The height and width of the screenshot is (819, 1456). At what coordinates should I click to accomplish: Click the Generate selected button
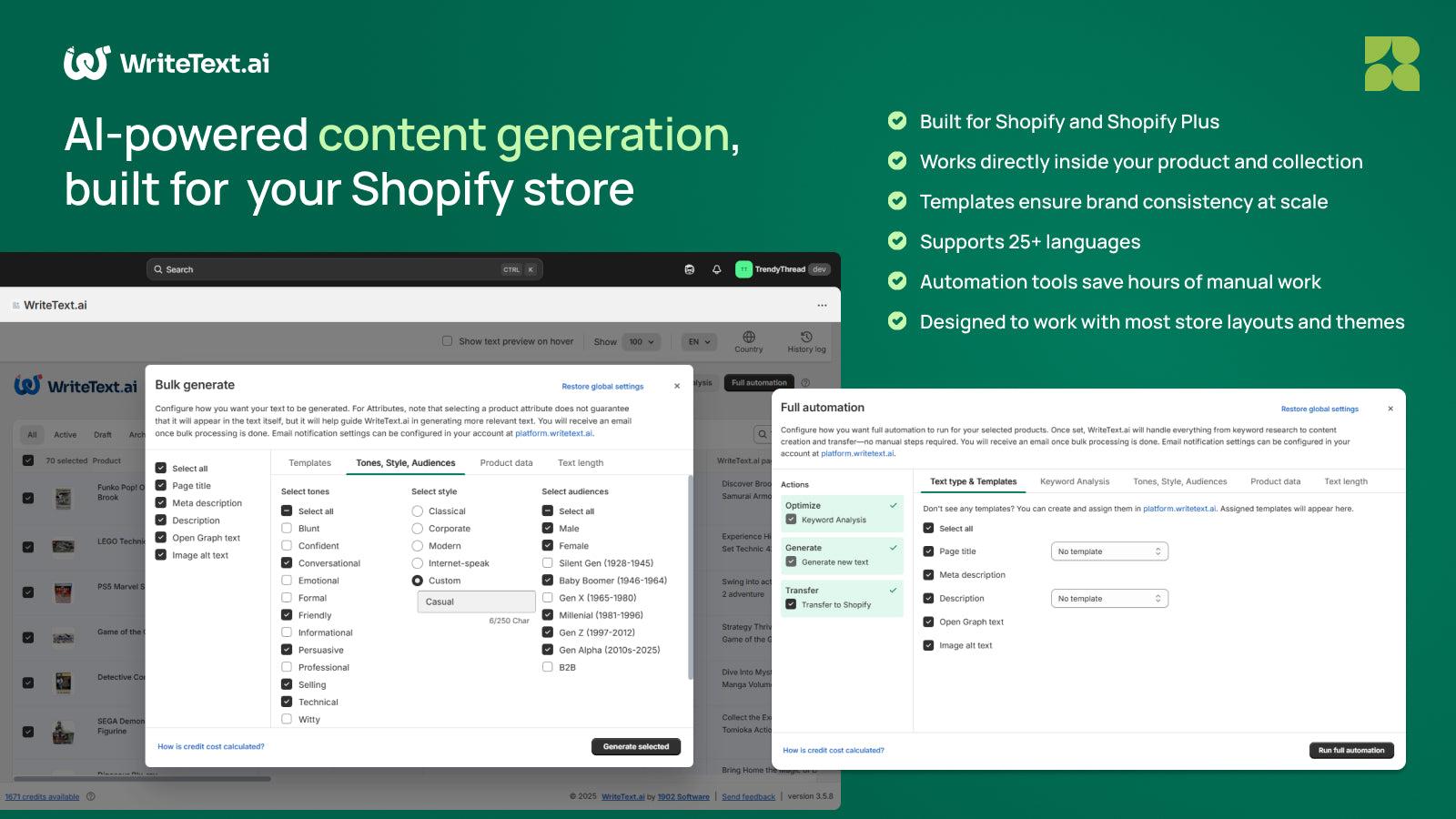pyautogui.click(x=635, y=746)
